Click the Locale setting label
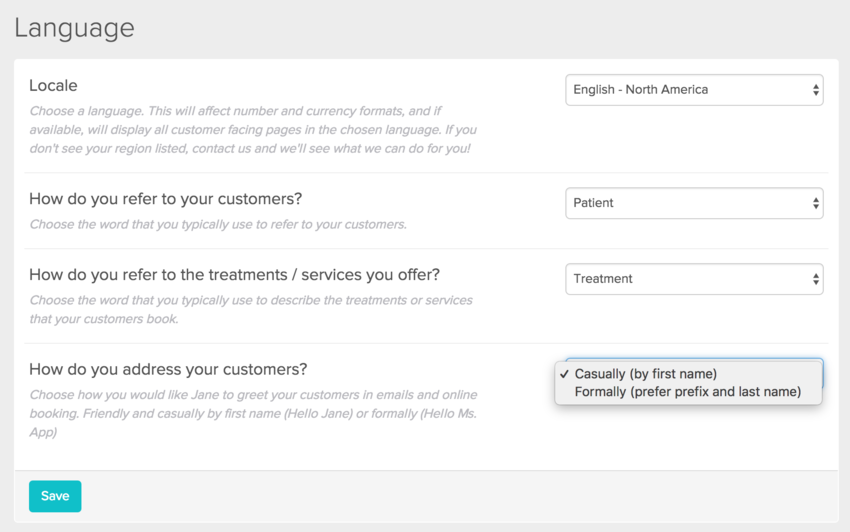Screen dimensions: 850x532 tap(53, 86)
